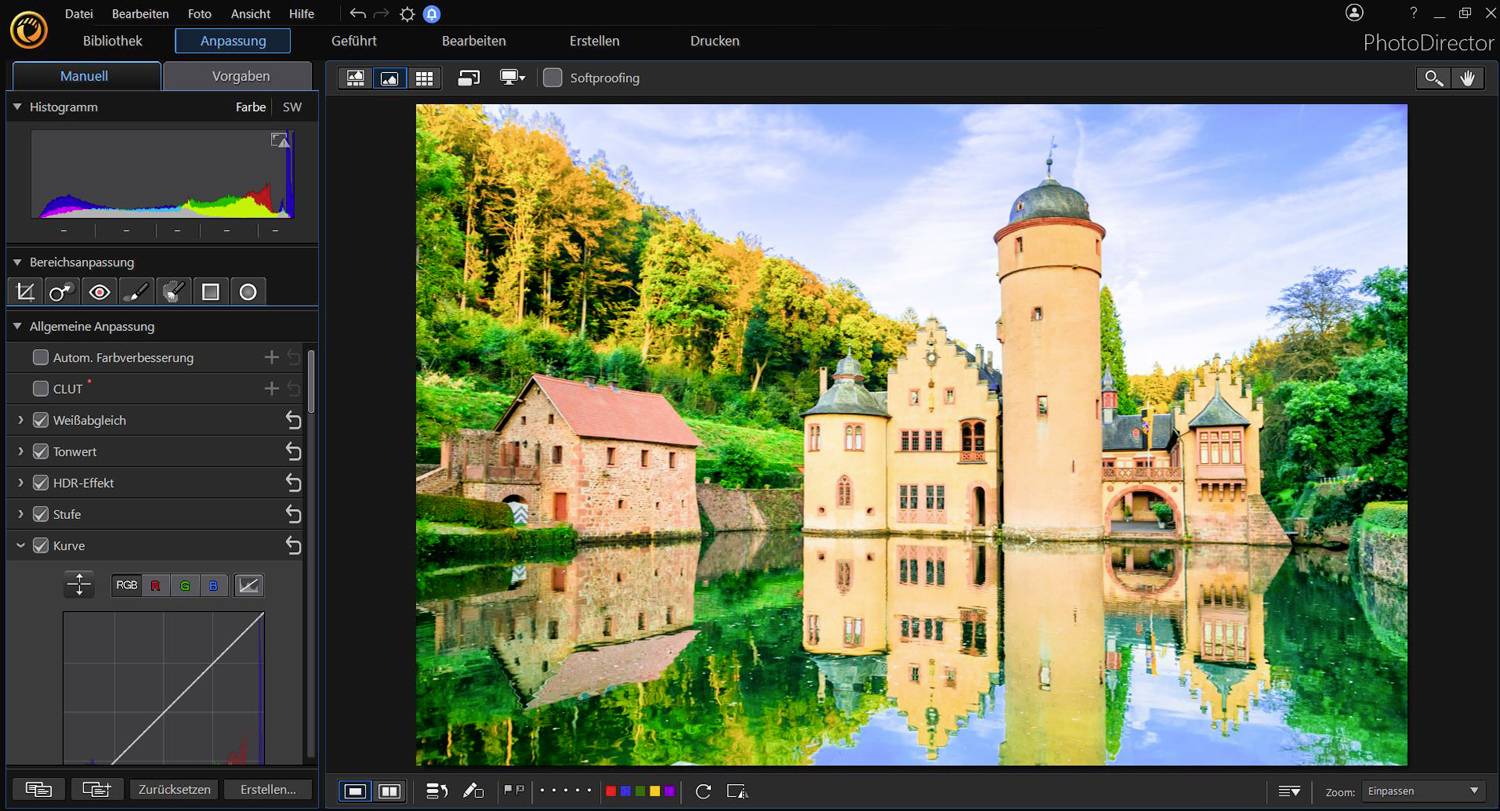The height and width of the screenshot is (811, 1500).
Task: Select the adjustment brush tool
Action: (136, 291)
